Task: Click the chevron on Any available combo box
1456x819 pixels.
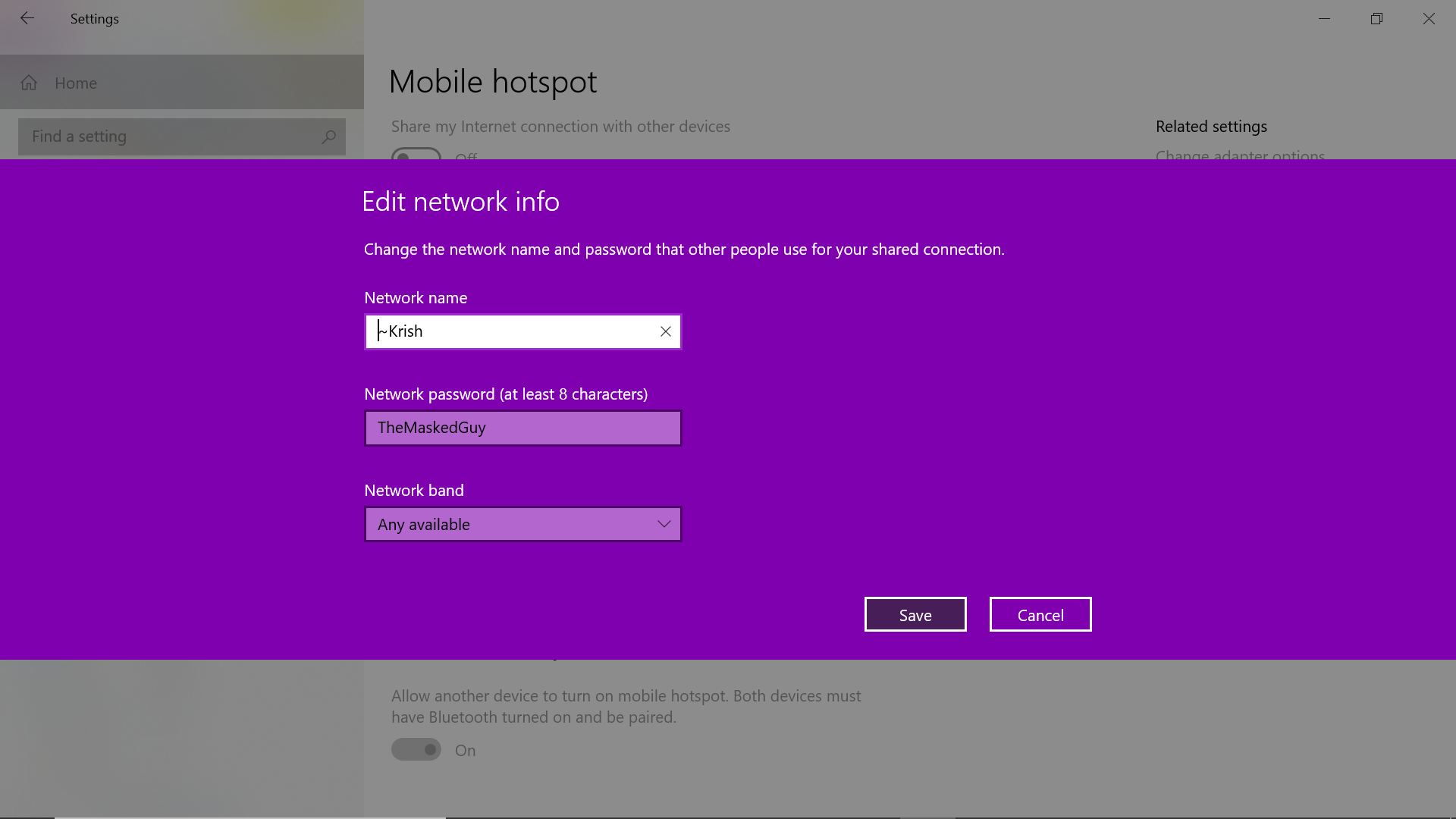Action: pos(664,524)
